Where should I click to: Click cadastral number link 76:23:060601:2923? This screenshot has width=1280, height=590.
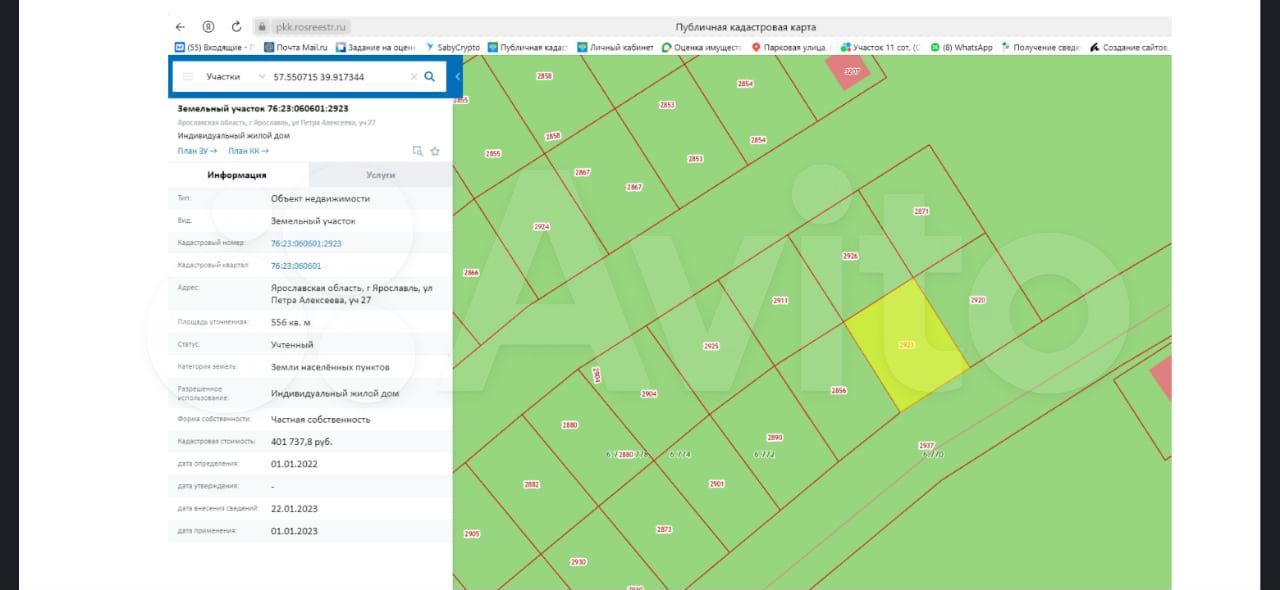point(306,243)
